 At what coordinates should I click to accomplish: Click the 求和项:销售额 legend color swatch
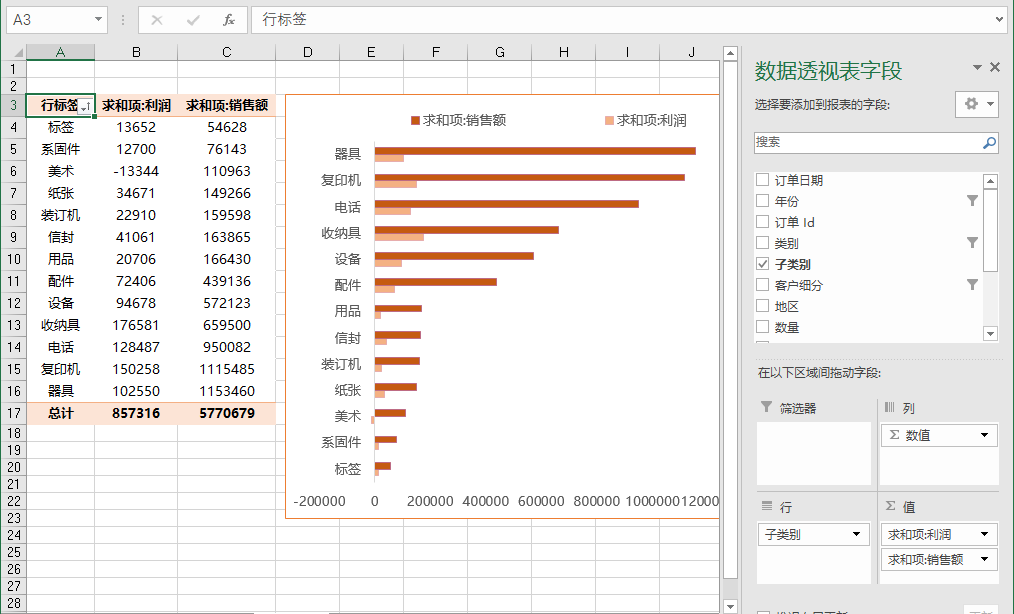(415, 120)
